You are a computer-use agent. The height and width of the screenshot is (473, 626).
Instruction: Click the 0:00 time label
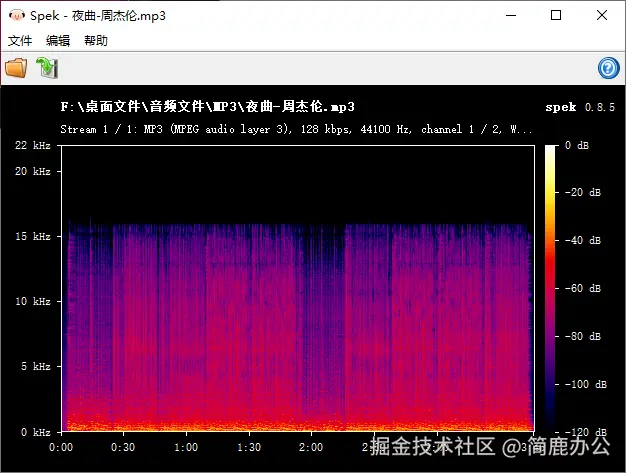pos(61,447)
